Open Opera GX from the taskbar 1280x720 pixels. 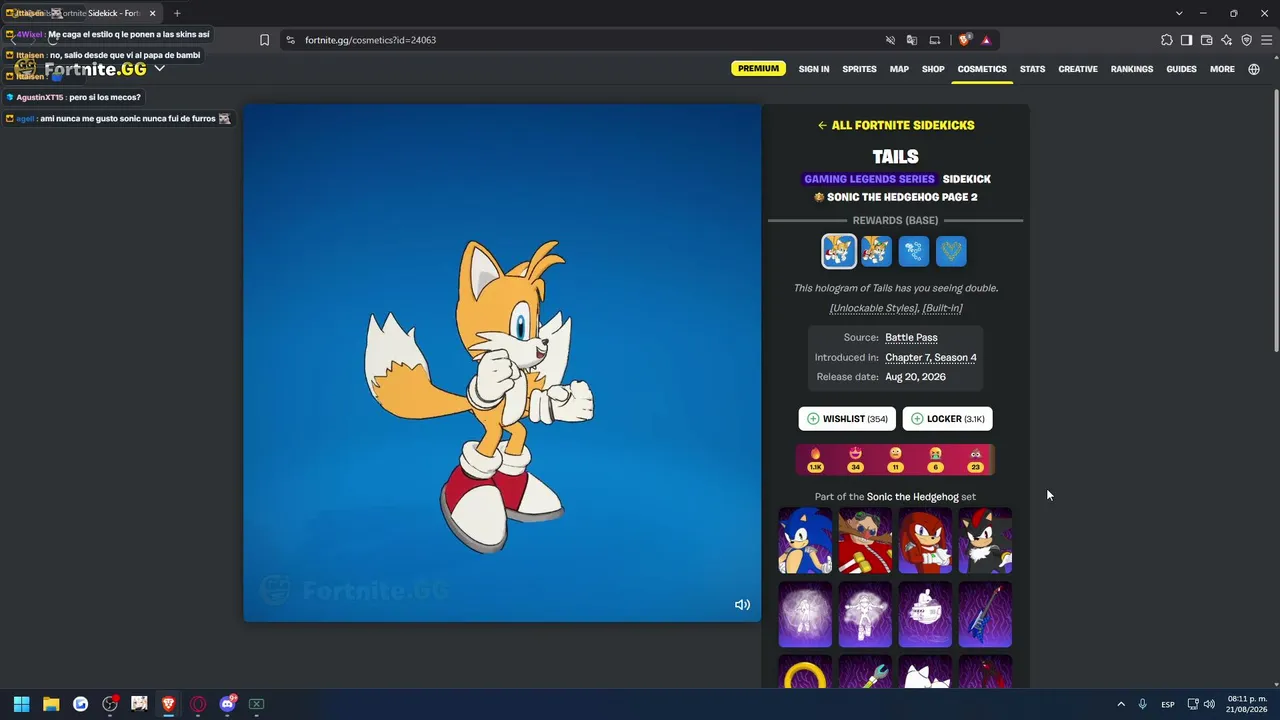(198, 704)
